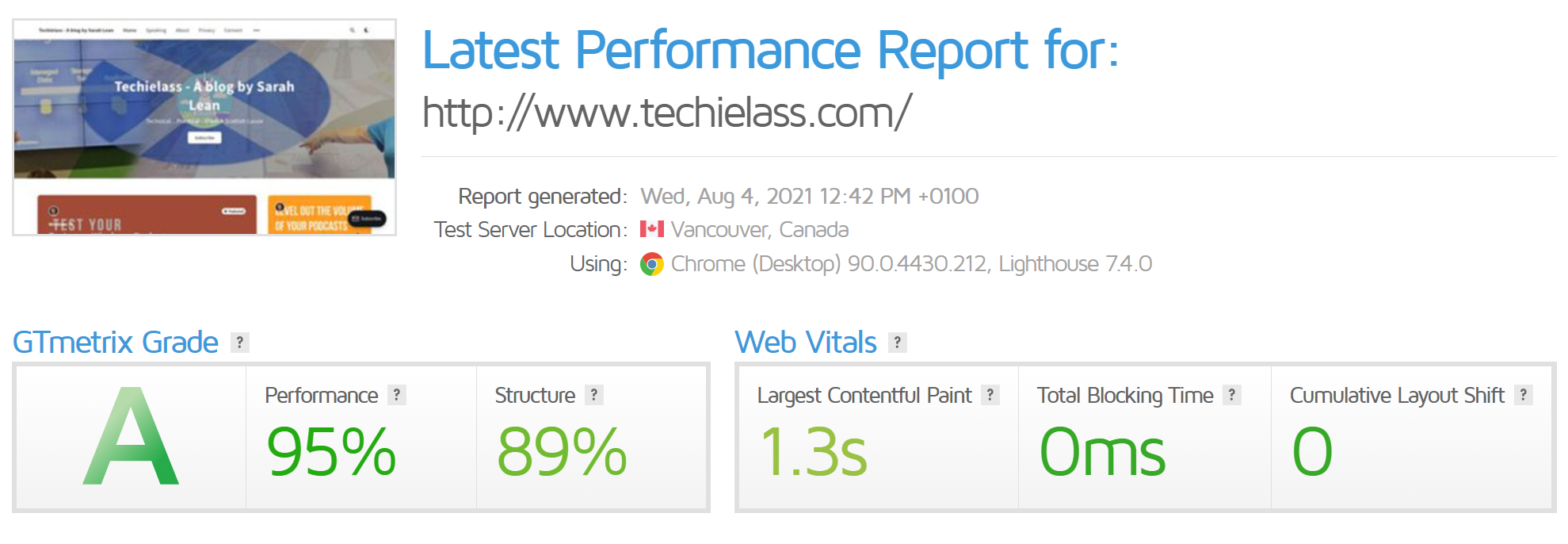This screenshot has height=544, width=1568.
Task: Click the 1.3s Largest Contentful Paint value
Action: tap(814, 452)
